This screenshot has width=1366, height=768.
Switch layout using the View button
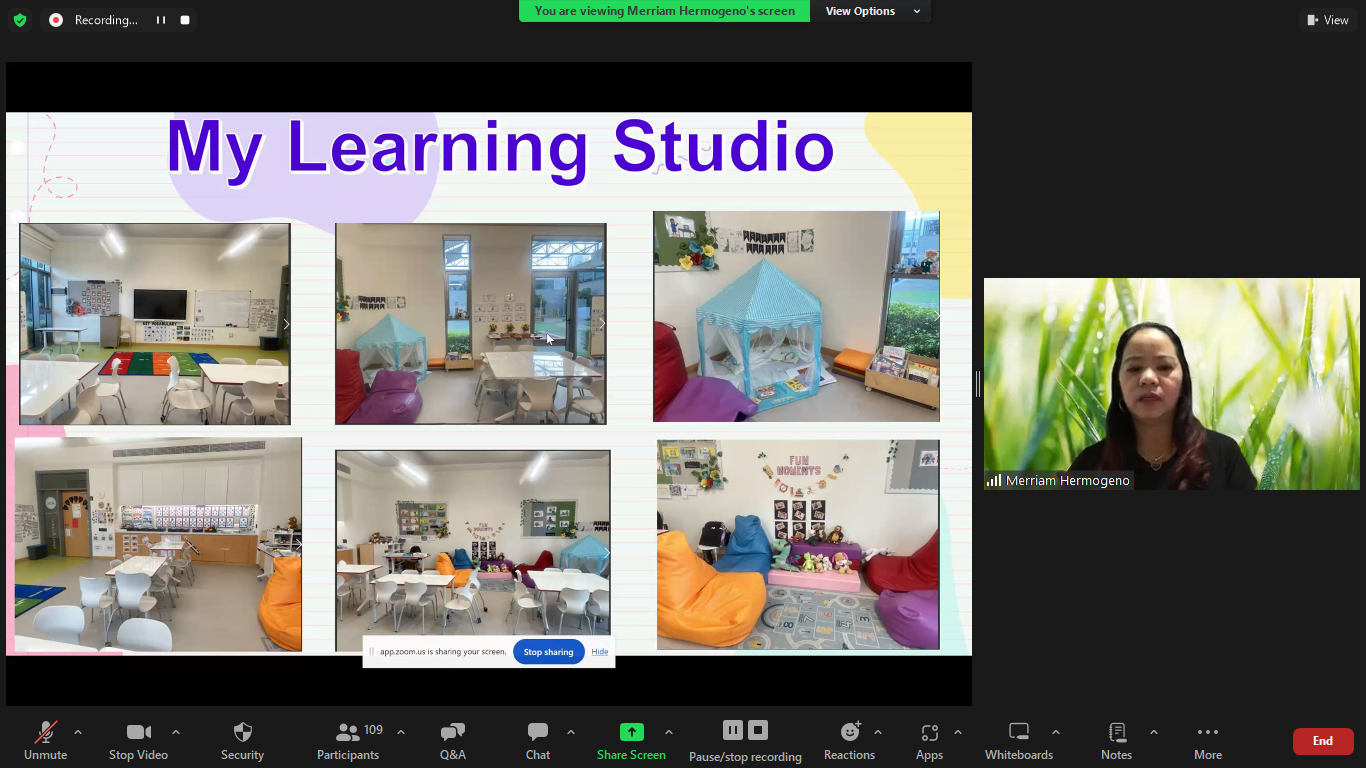(x=1328, y=20)
